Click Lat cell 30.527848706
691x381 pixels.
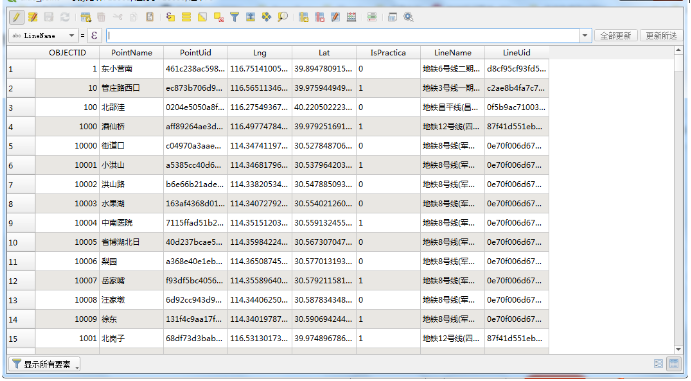(x=324, y=146)
